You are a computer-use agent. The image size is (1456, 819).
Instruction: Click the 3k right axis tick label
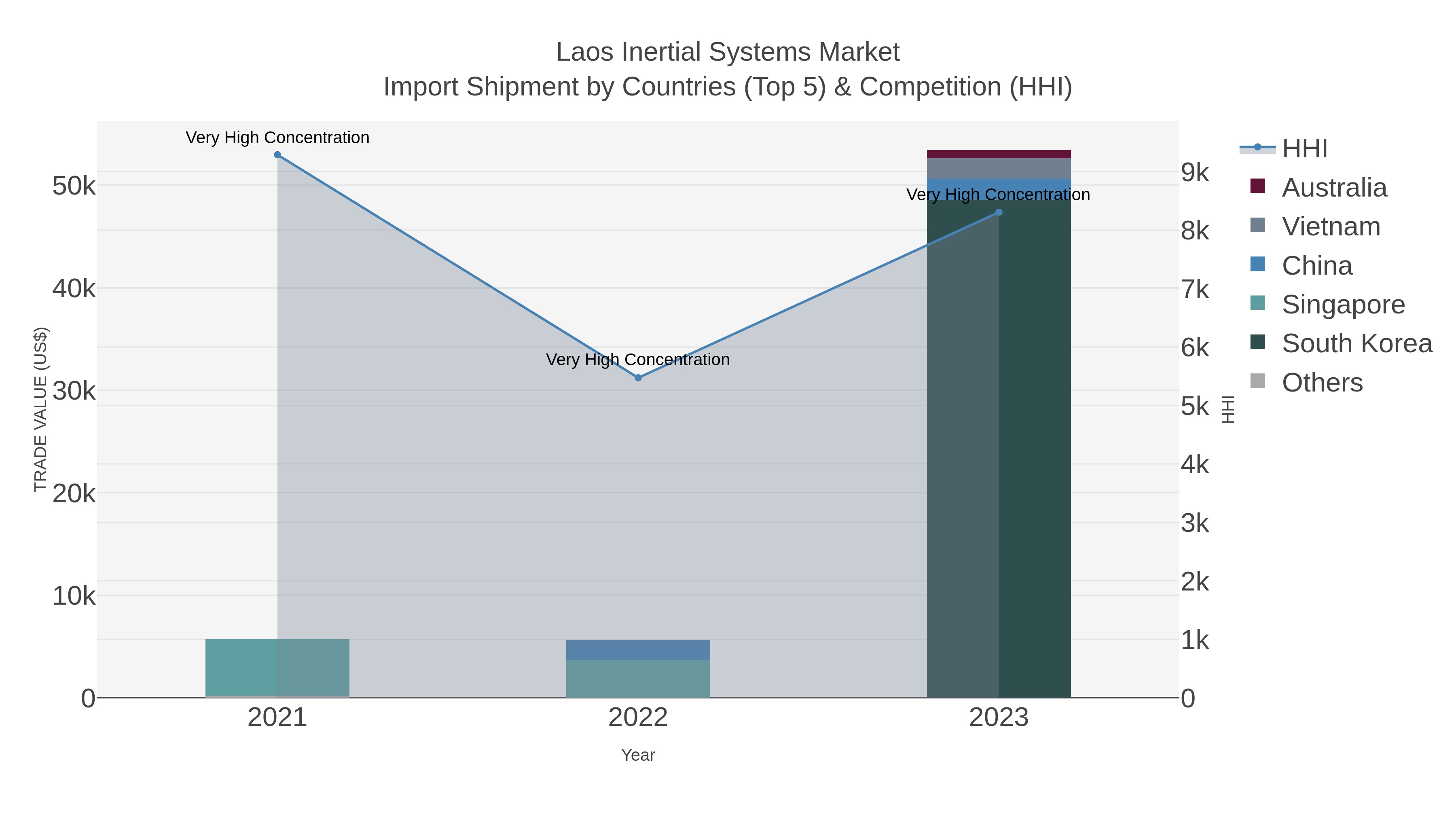pos(1195,523)
